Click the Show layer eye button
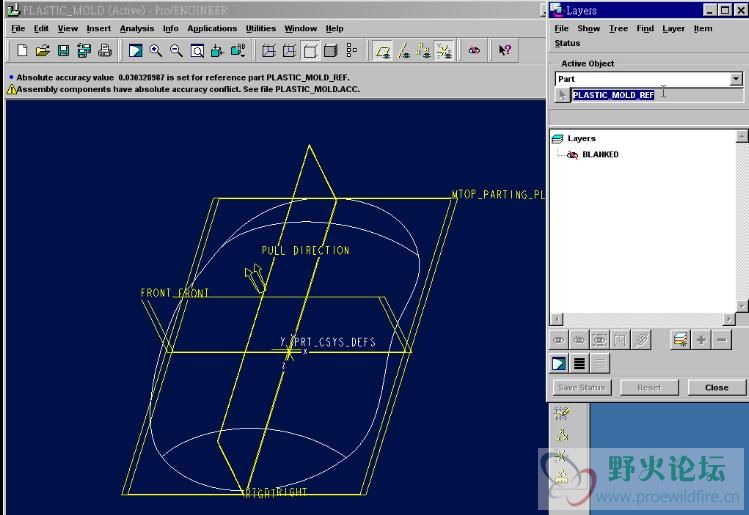The width and height of the screenshot is (749, 515). (x=559, y=340)
